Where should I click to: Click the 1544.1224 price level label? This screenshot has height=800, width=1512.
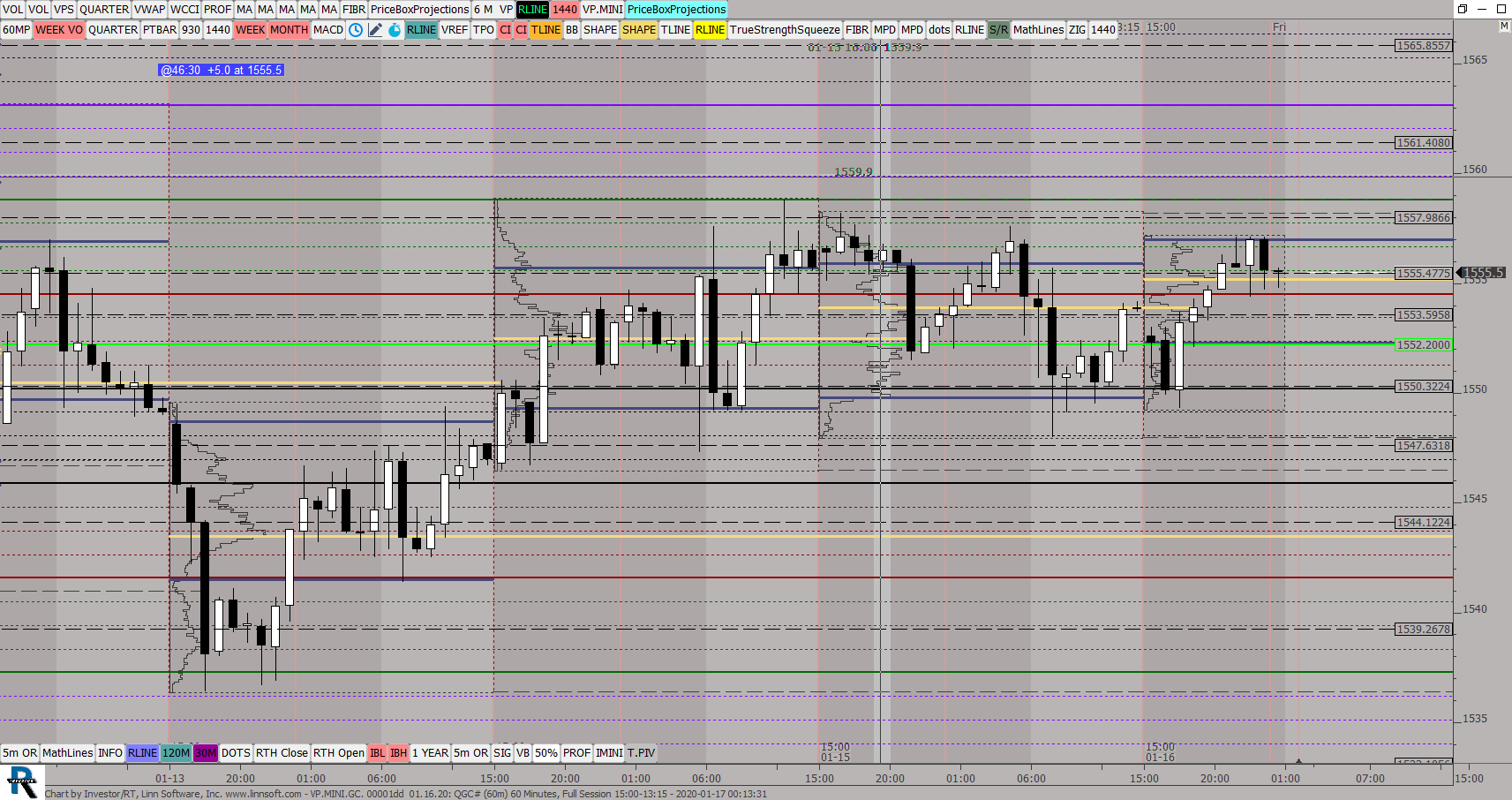point(1424,523)
